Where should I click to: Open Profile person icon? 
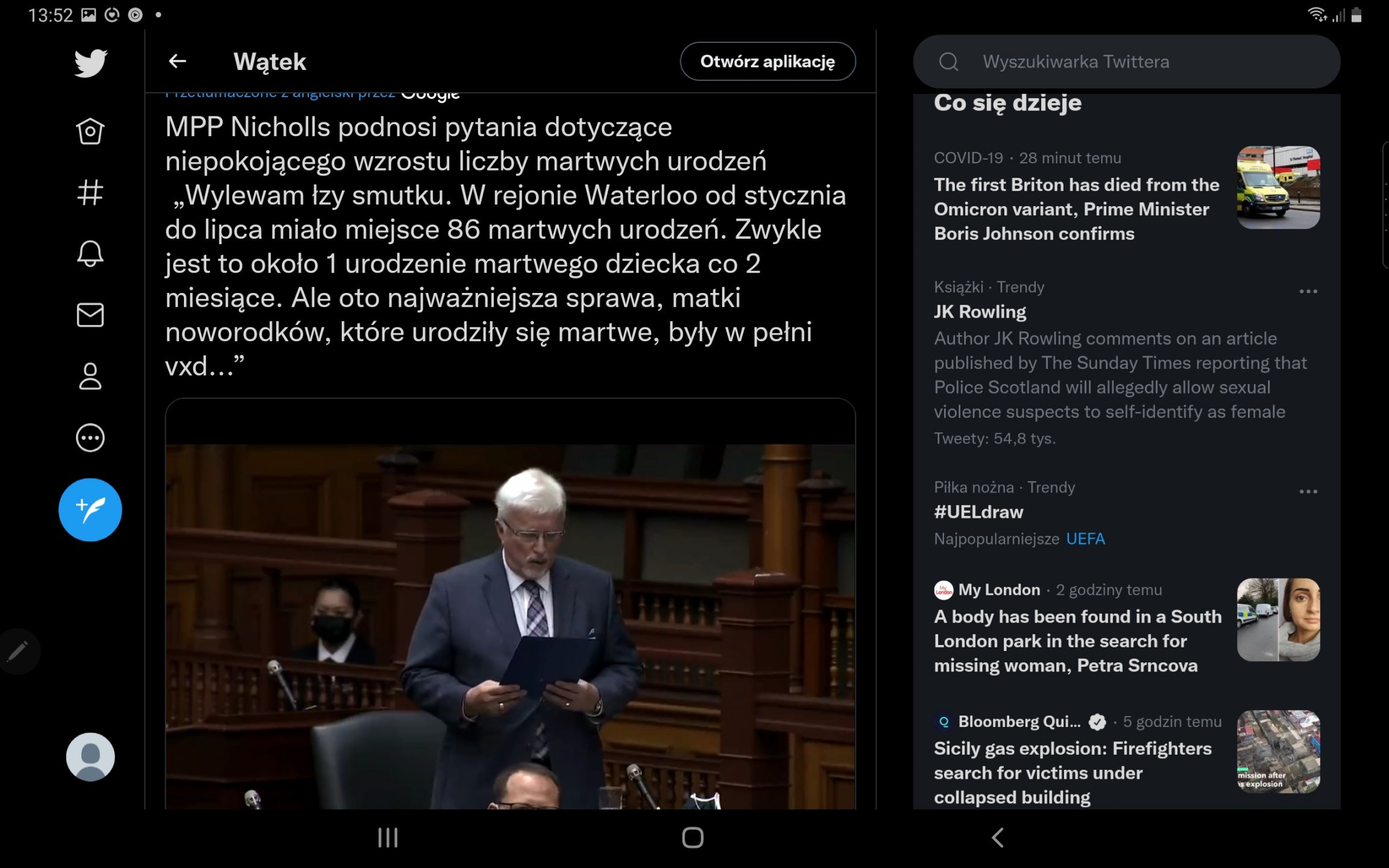[90, 376]
